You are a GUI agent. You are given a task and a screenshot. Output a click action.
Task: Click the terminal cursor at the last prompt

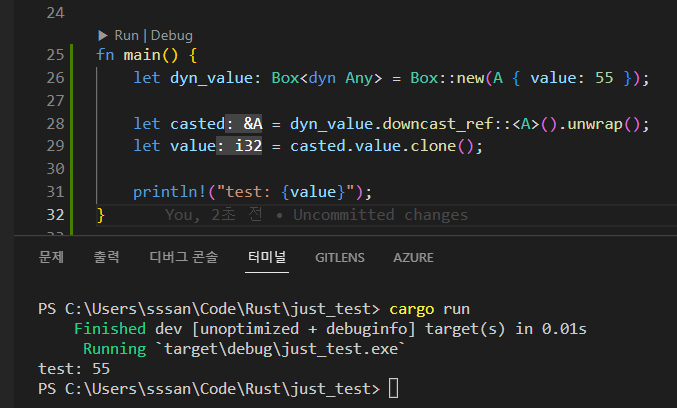click(x=393, y=388)
